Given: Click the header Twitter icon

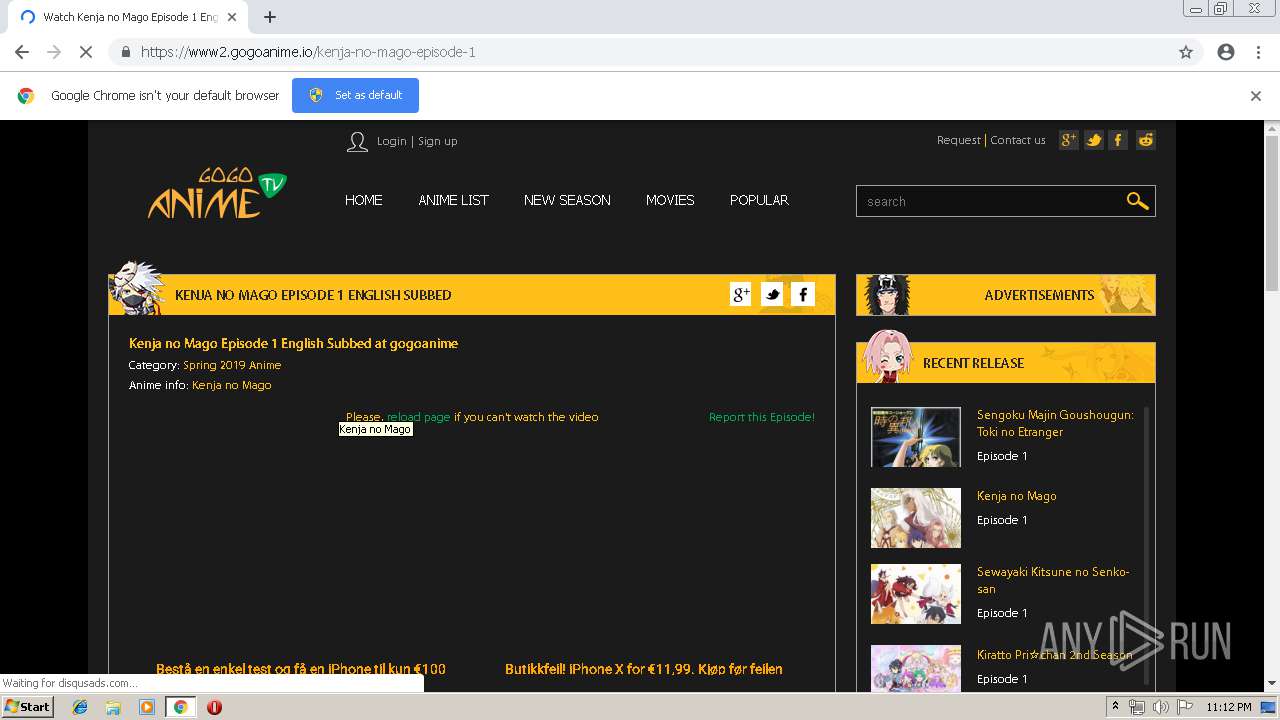Looking at the screenshot, I should click(x=1094, y=140).
